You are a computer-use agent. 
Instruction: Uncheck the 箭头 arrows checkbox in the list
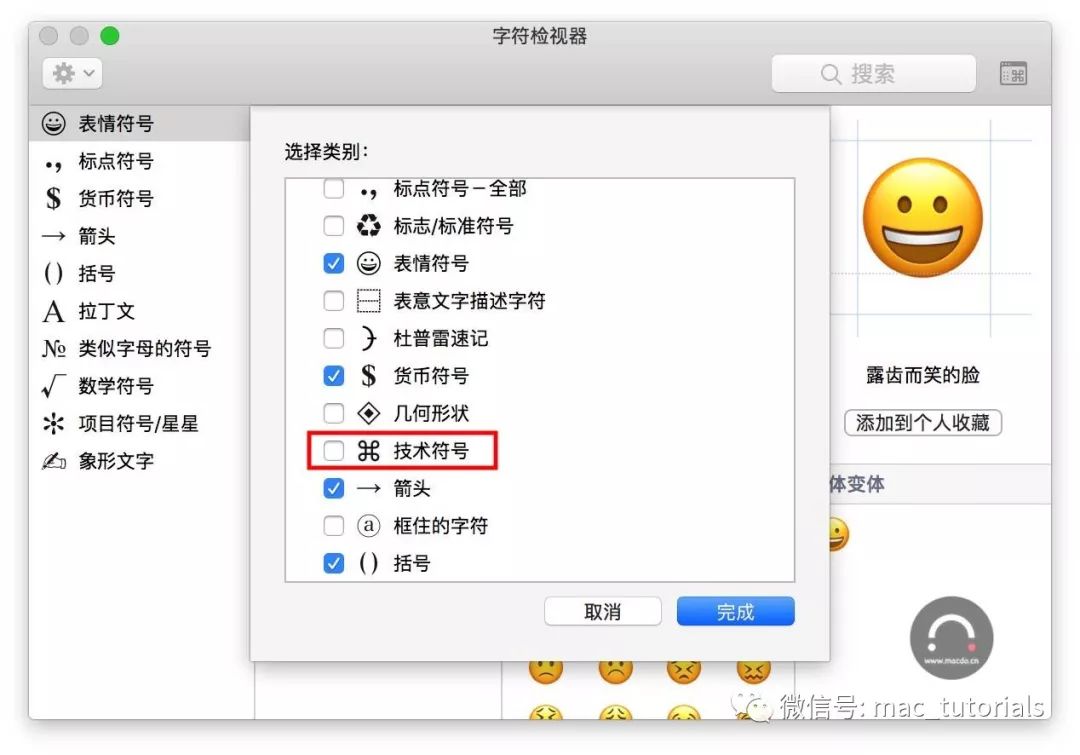[x=334, y=488]
